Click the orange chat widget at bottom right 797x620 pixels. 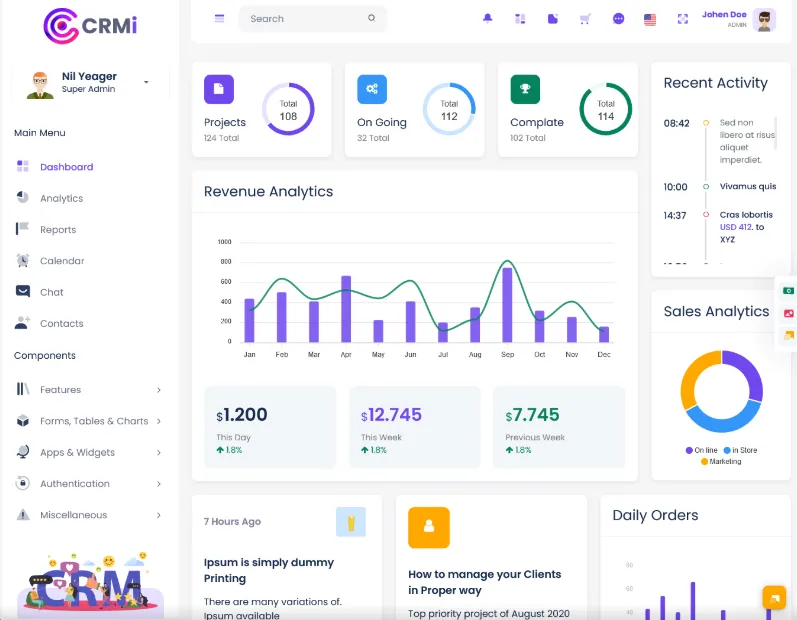pyautogui.click(x=774, y=597)
